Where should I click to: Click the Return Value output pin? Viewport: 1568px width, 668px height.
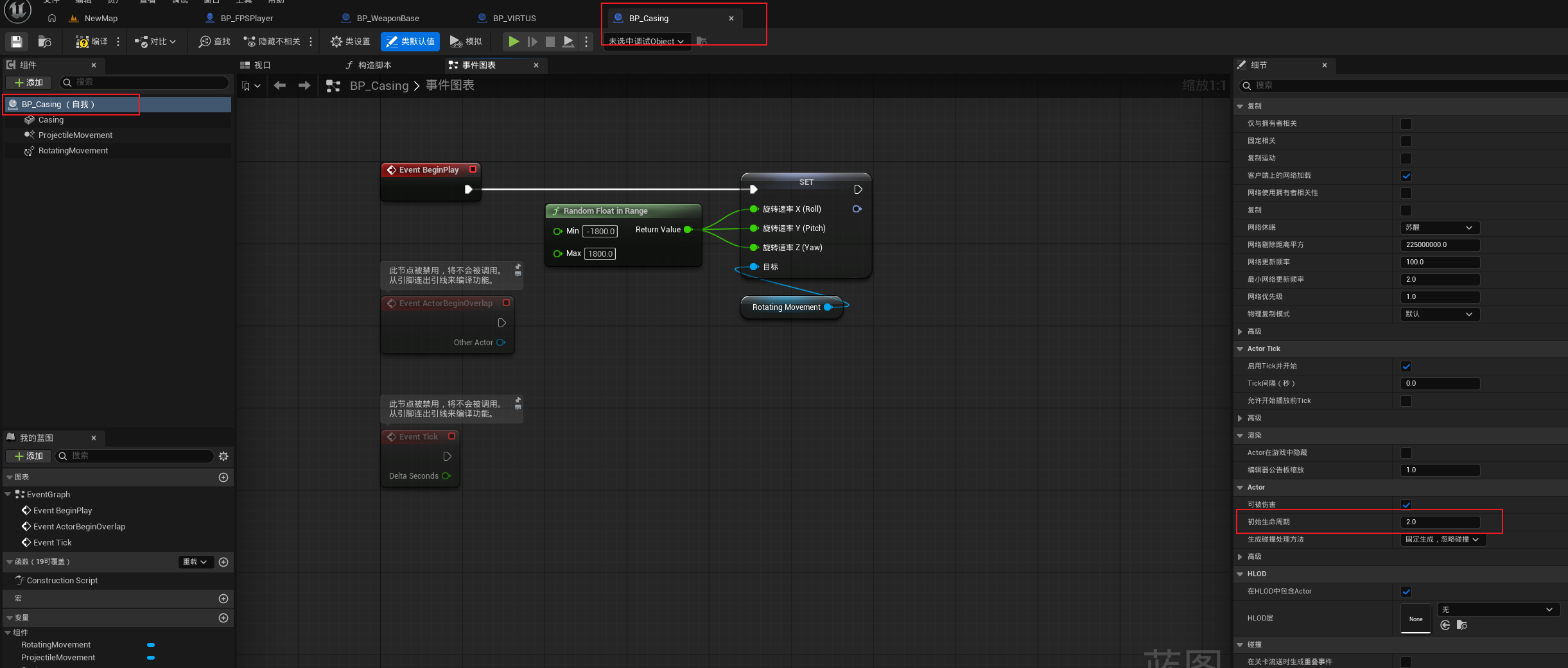point(688,230)
